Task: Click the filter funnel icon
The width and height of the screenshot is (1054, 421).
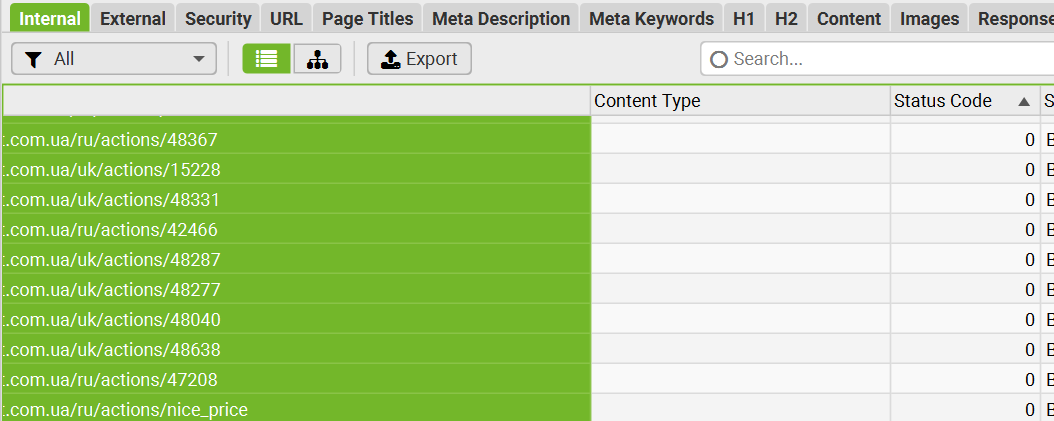Action: (x=32, y=60)
